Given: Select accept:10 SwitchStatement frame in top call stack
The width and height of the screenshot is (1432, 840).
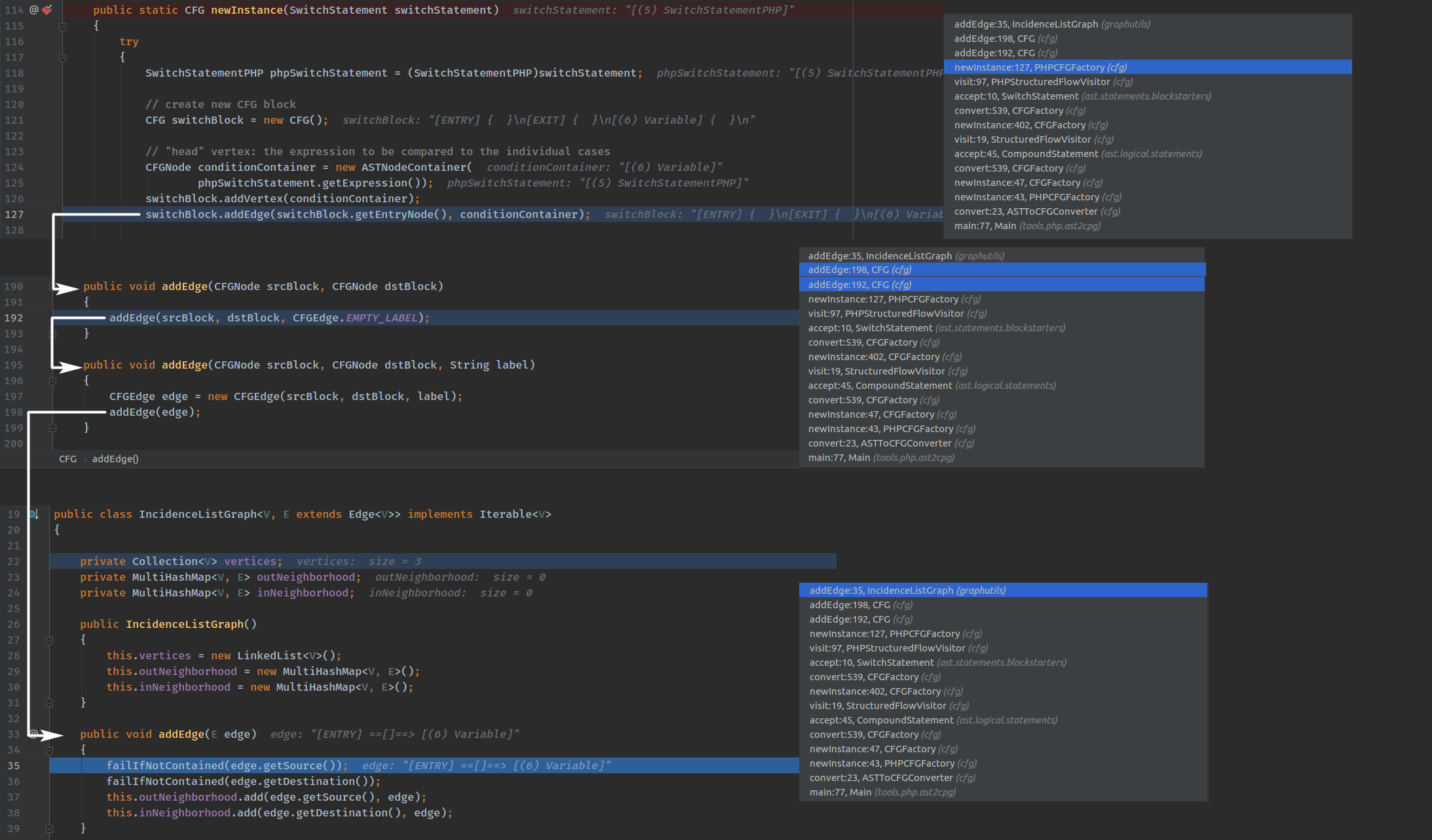Looking at the screenshot, I should [x=1148, y=96].
